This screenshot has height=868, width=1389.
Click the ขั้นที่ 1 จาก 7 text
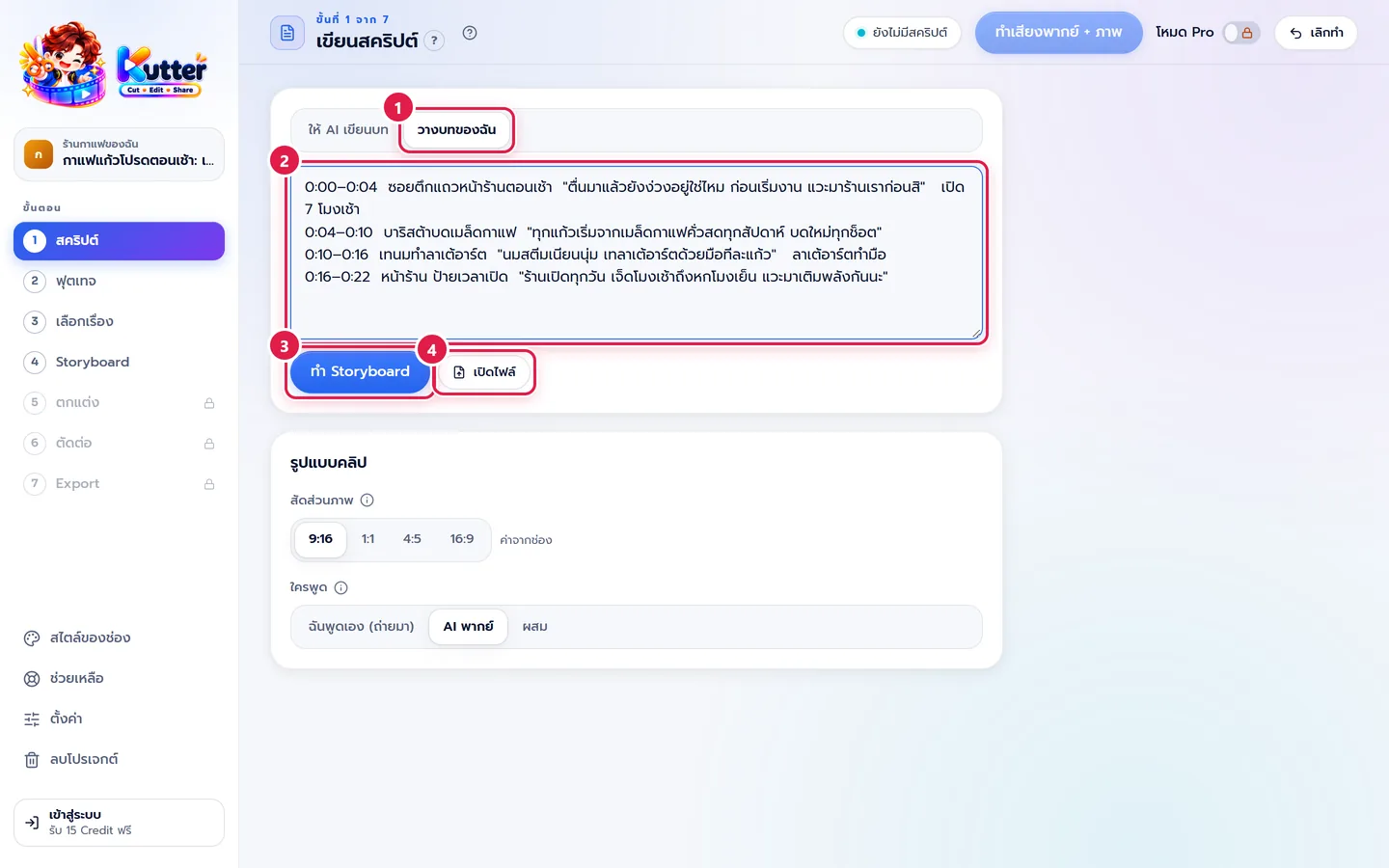(352, 19)
